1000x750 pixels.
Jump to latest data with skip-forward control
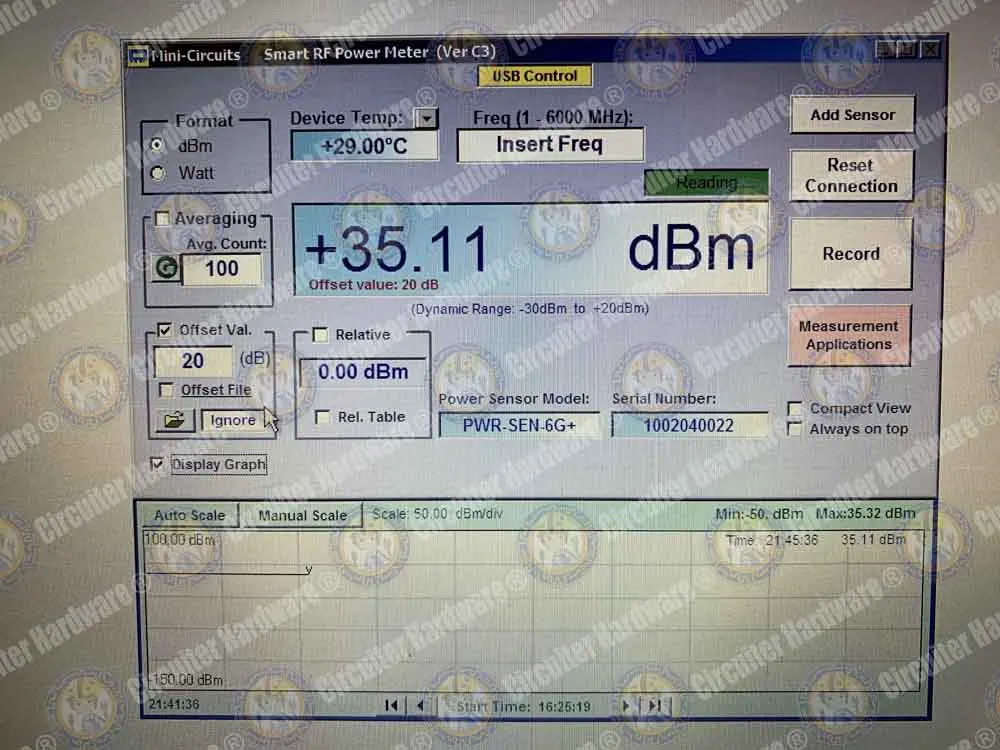(x=655, y=705)
